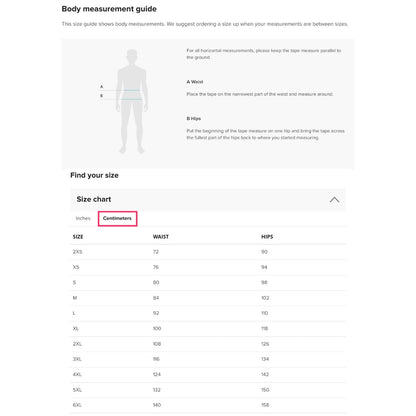The height and width of the screenshot is (416, 416).
Task: Select the Centimeters tab
Action: tap(117, 218)
